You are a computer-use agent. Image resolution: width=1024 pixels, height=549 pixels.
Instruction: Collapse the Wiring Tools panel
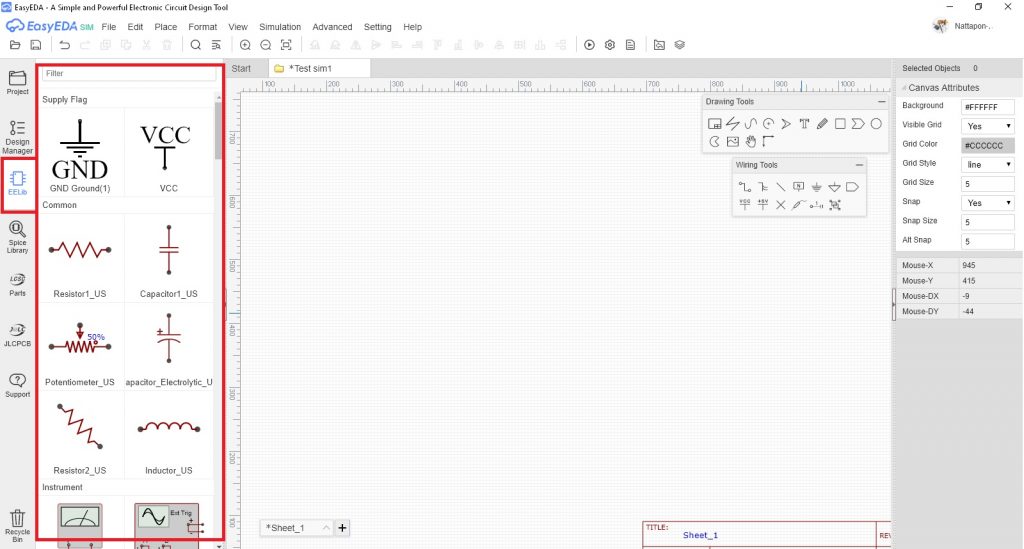tap(859, 165)
